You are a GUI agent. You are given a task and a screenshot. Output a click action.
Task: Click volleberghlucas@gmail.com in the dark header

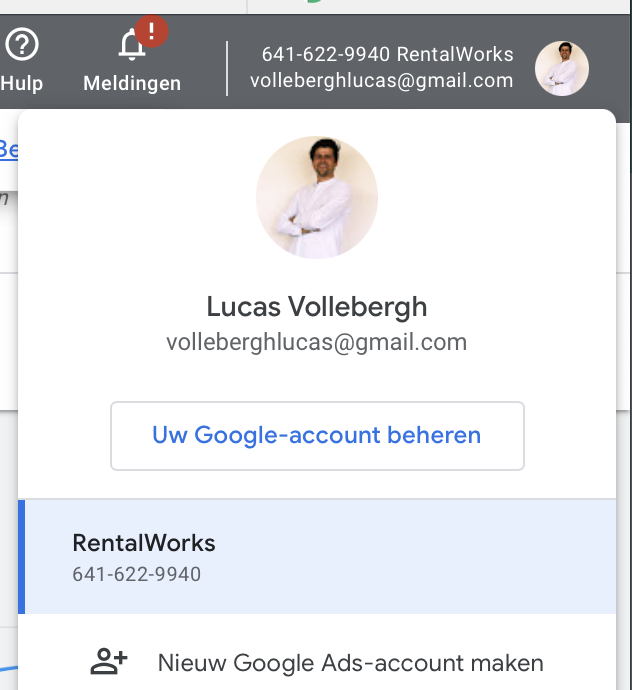tap(382, 81)
